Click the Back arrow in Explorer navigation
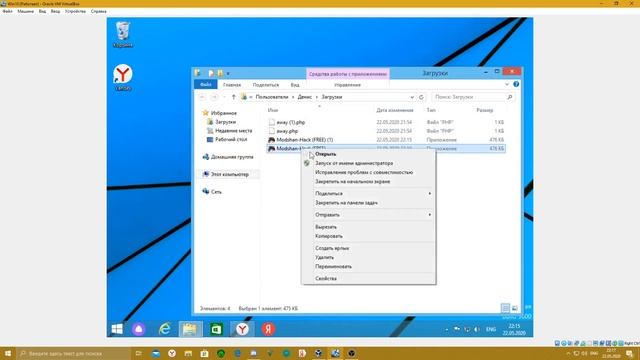The image size is (640, 360). 202,97
